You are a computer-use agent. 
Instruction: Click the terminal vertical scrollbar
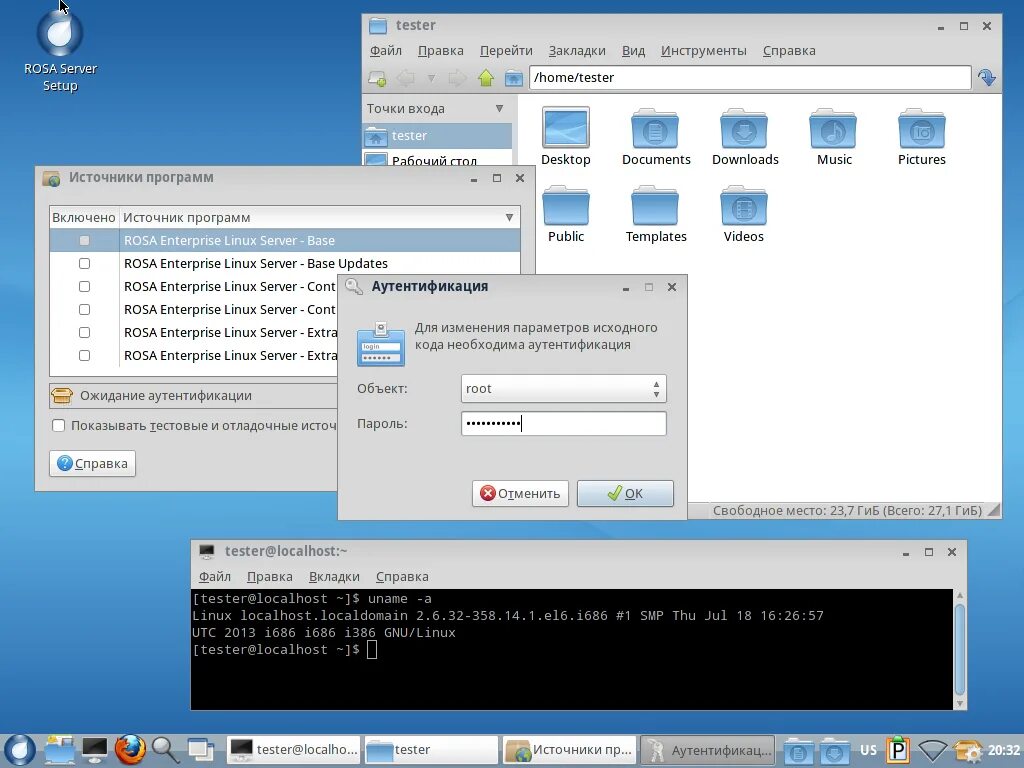coord(959,649)
